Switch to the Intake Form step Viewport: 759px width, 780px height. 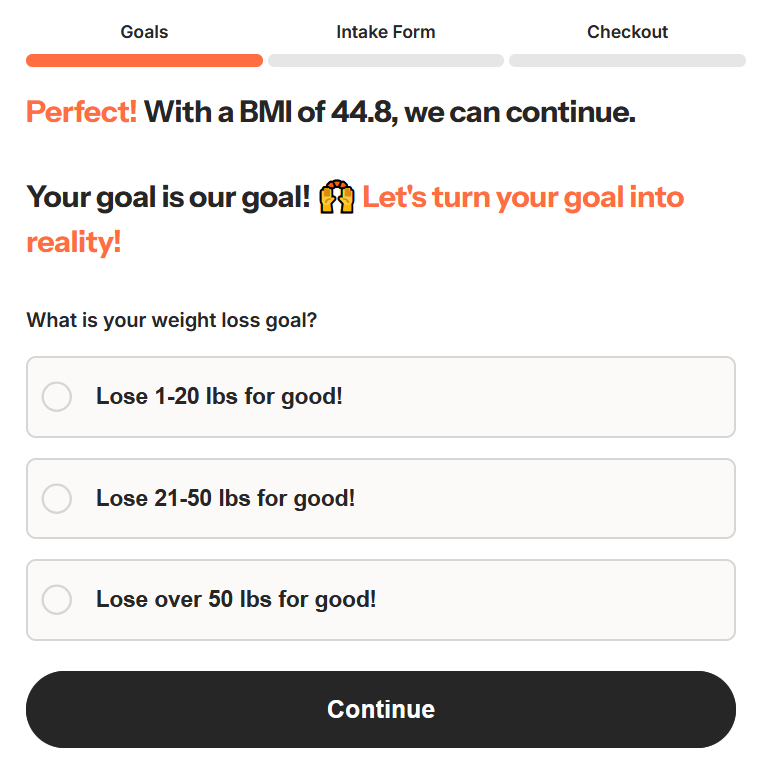click(x=386, y=32)
